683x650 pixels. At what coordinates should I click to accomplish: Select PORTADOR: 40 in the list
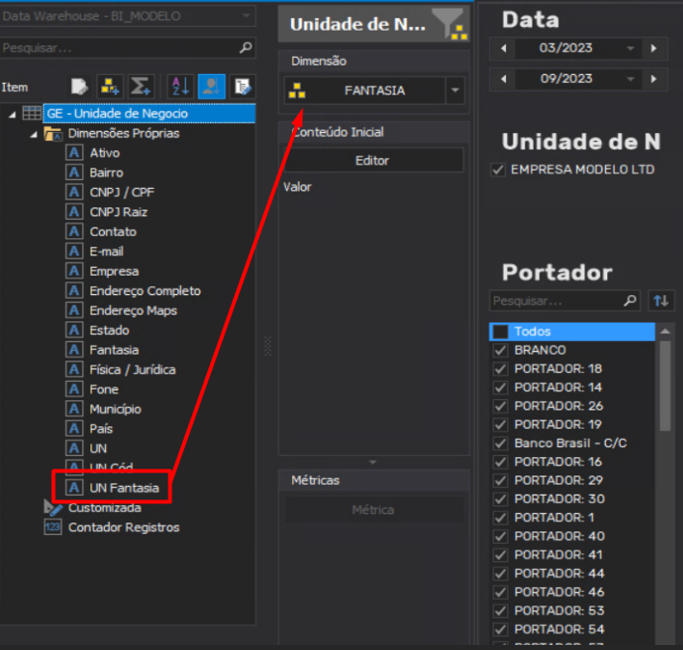[x=559, y=536]
